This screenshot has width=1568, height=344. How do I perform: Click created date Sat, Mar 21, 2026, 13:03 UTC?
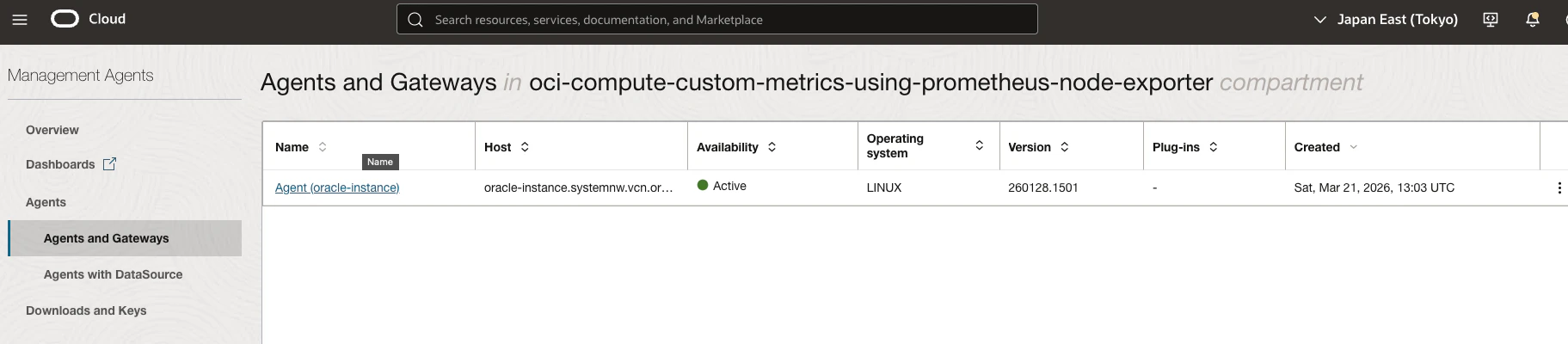click(x=1374, y=187)
